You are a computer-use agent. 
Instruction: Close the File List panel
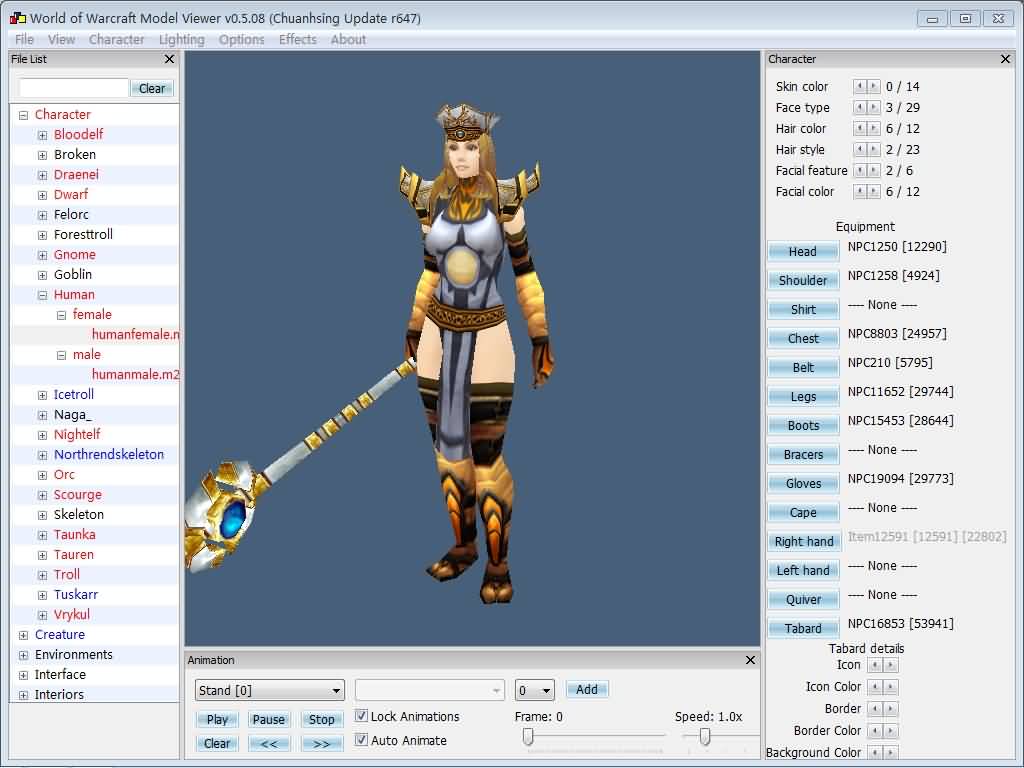169,59
